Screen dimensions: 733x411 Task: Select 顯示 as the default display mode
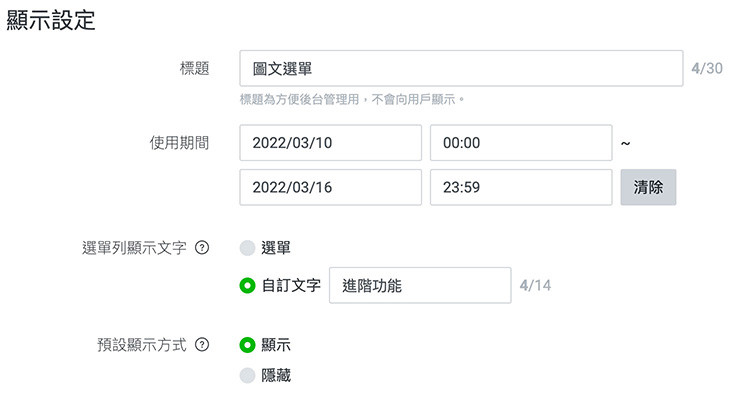coord(248,345)
